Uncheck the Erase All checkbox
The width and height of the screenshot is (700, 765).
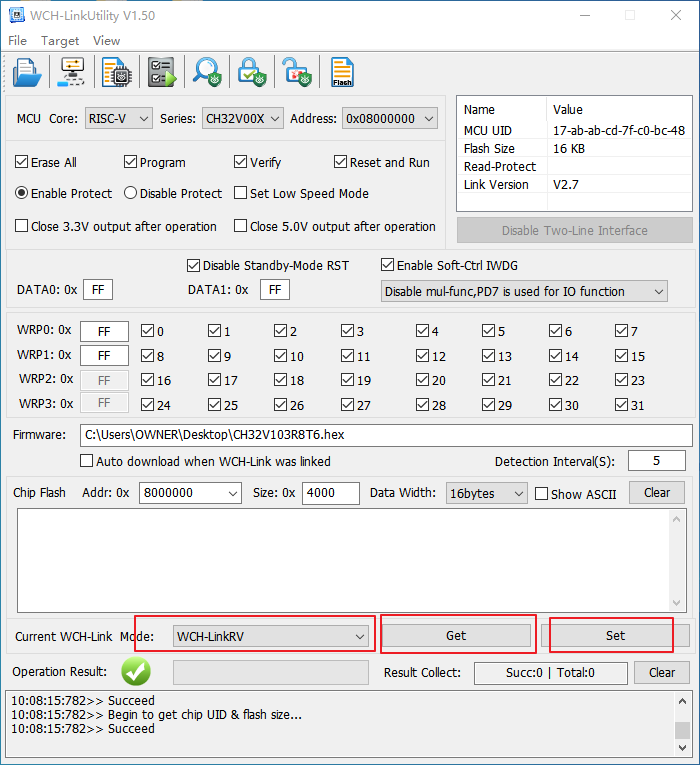coord(22,162)
